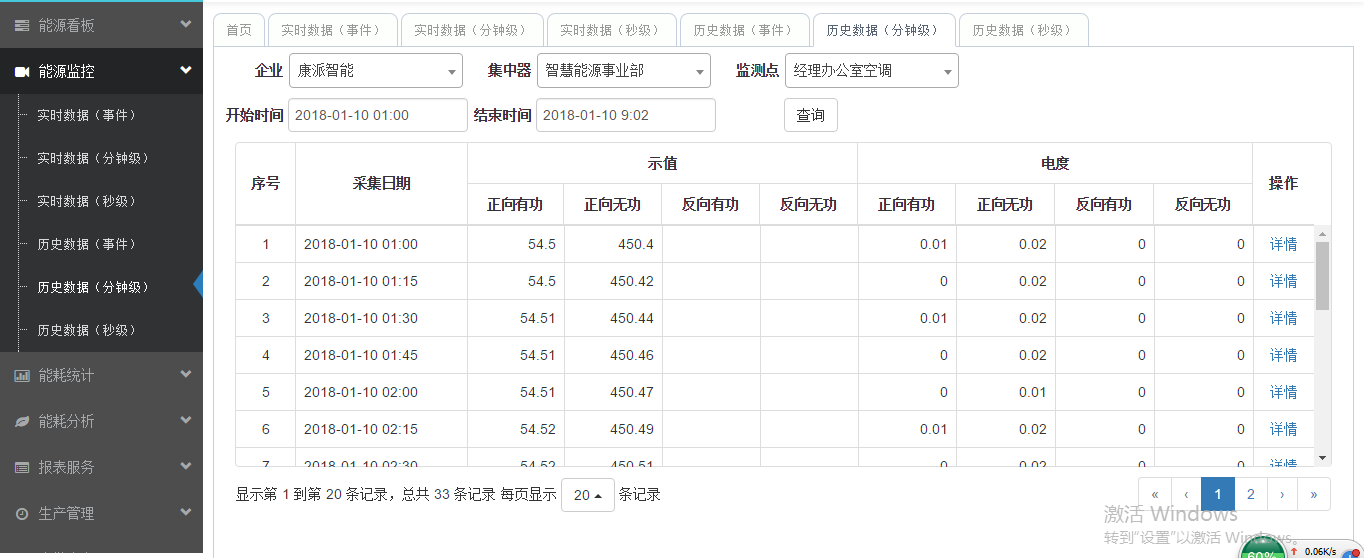Click the 能源监控 camera icon
This screenshot has width=1364, height=558.
[x=21, y=72]
